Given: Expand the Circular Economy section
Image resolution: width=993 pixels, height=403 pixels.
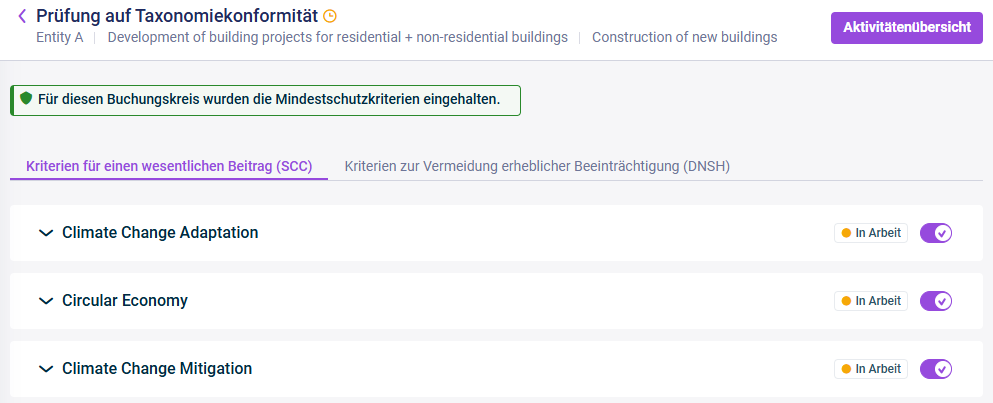Looking at the screenshot, I should [46, 301].
